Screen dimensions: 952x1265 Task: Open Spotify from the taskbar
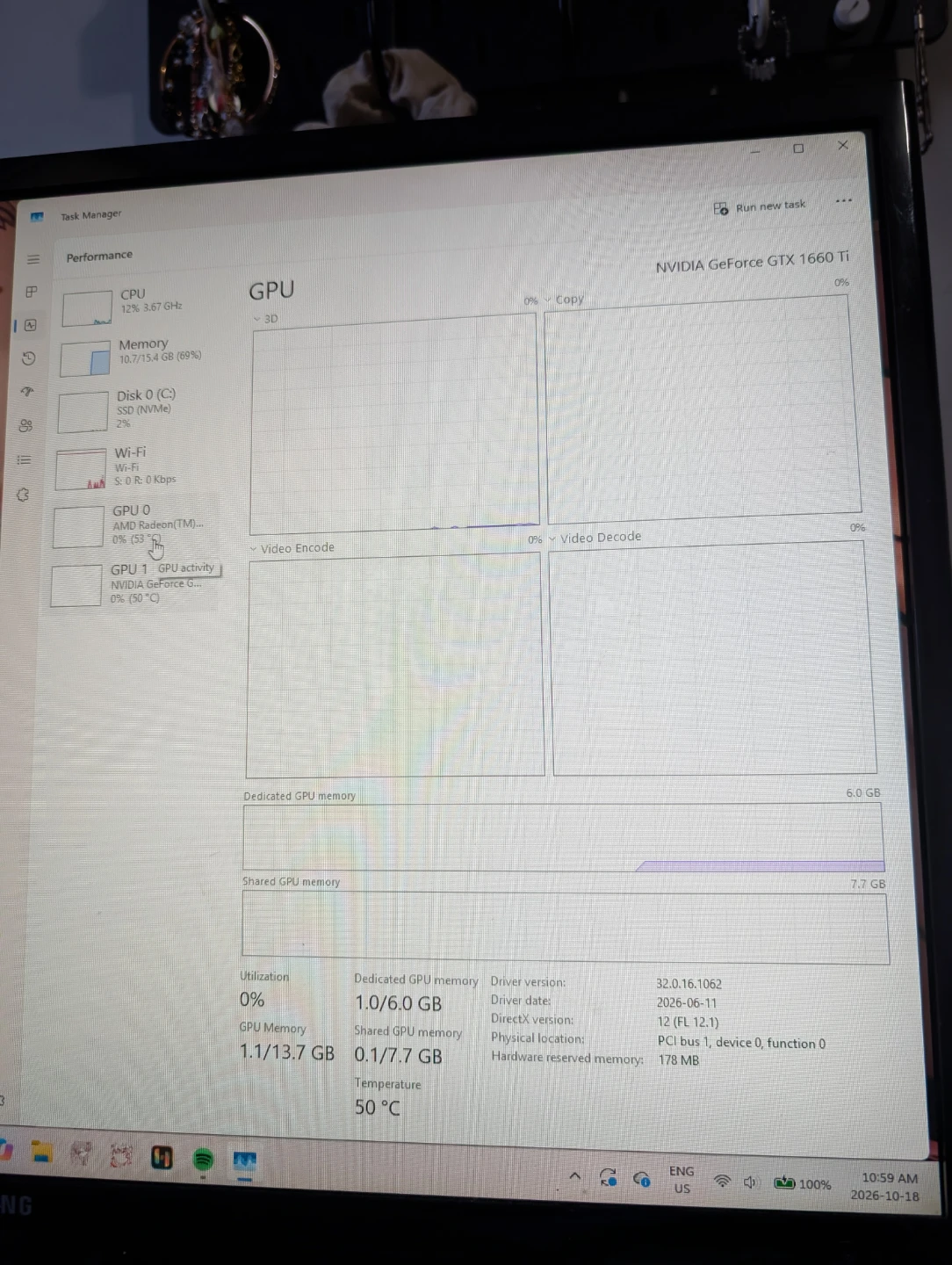click(x=203, y=1160)
